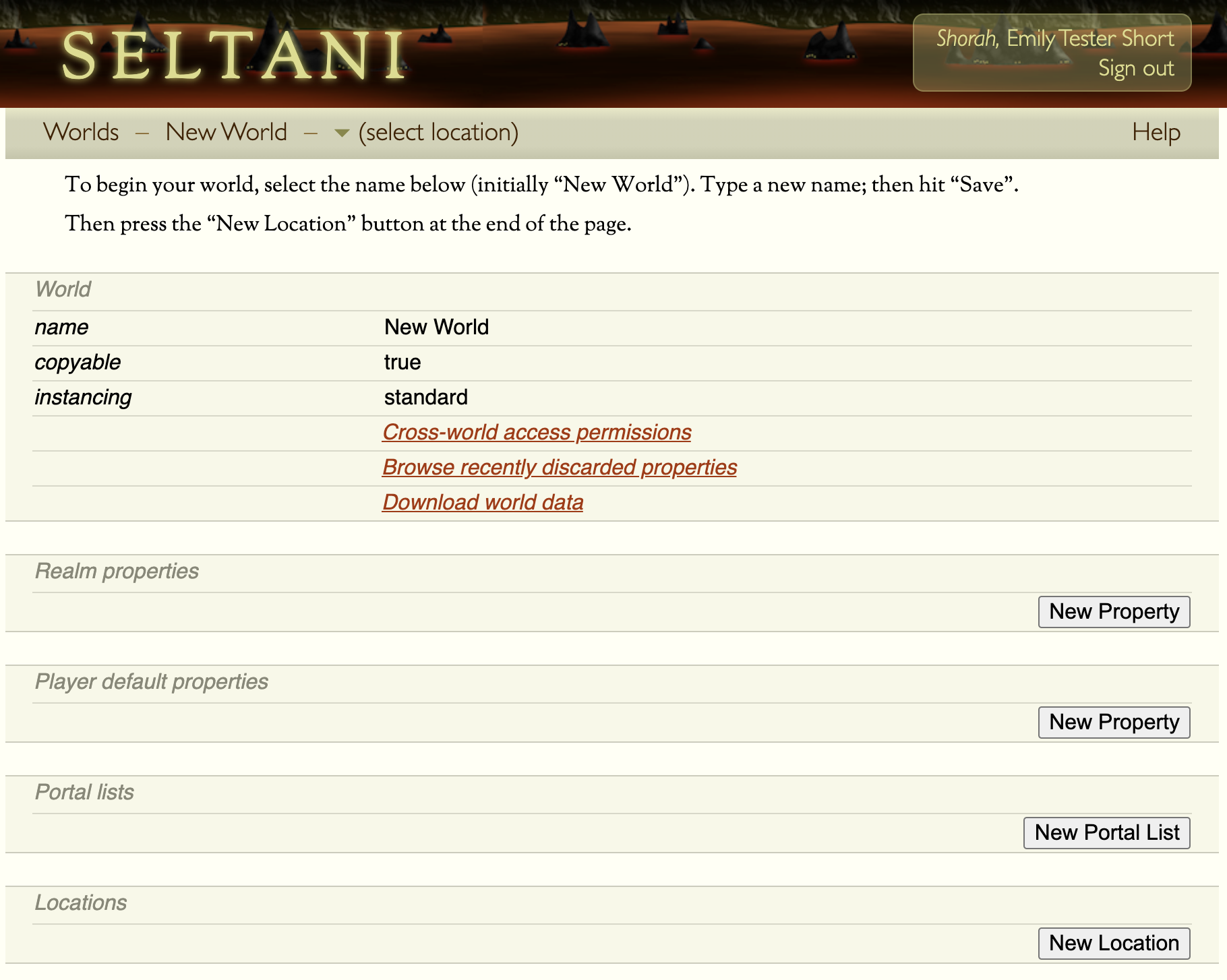Select the name property label
Viewport: 1227px width, 980px height.
click(61, 328)
